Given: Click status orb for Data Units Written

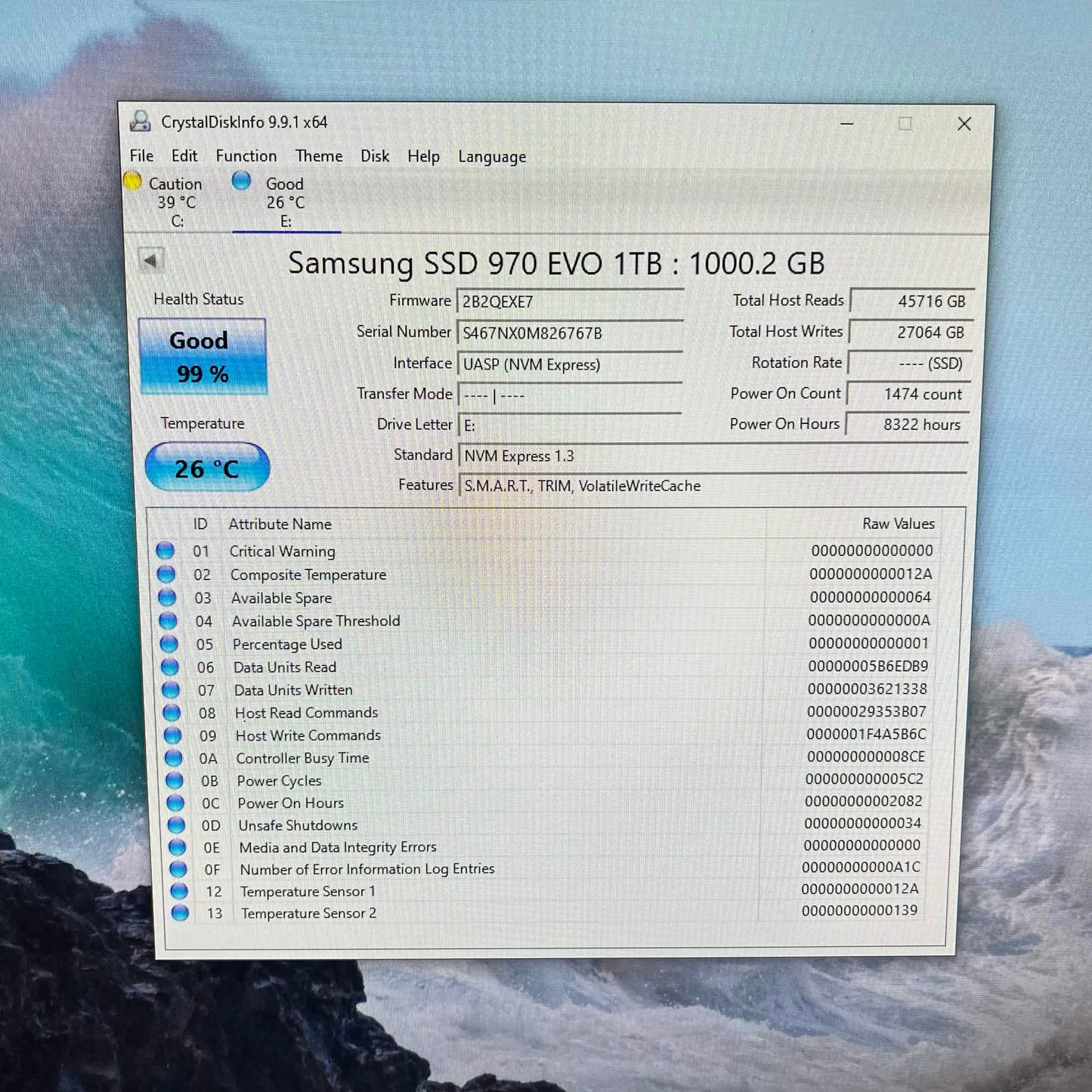Looking at the screenshot, I should click(x=171, y=690).
